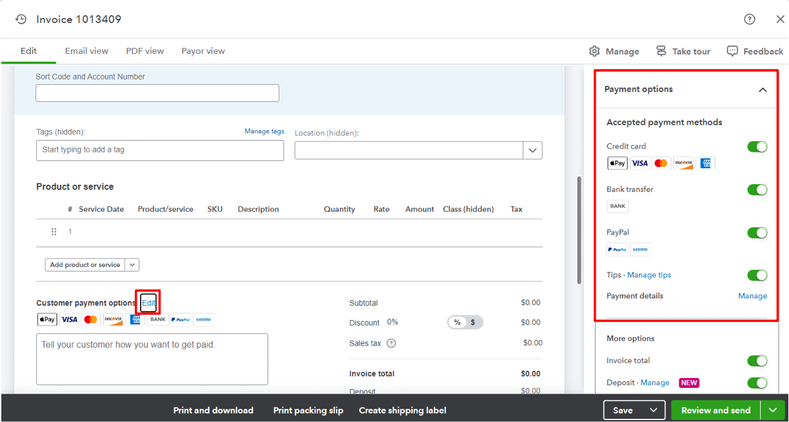This screenshot has height=422, width=789.
Task: Focus Sort Code and Account Number field
Action: point(157,93)
